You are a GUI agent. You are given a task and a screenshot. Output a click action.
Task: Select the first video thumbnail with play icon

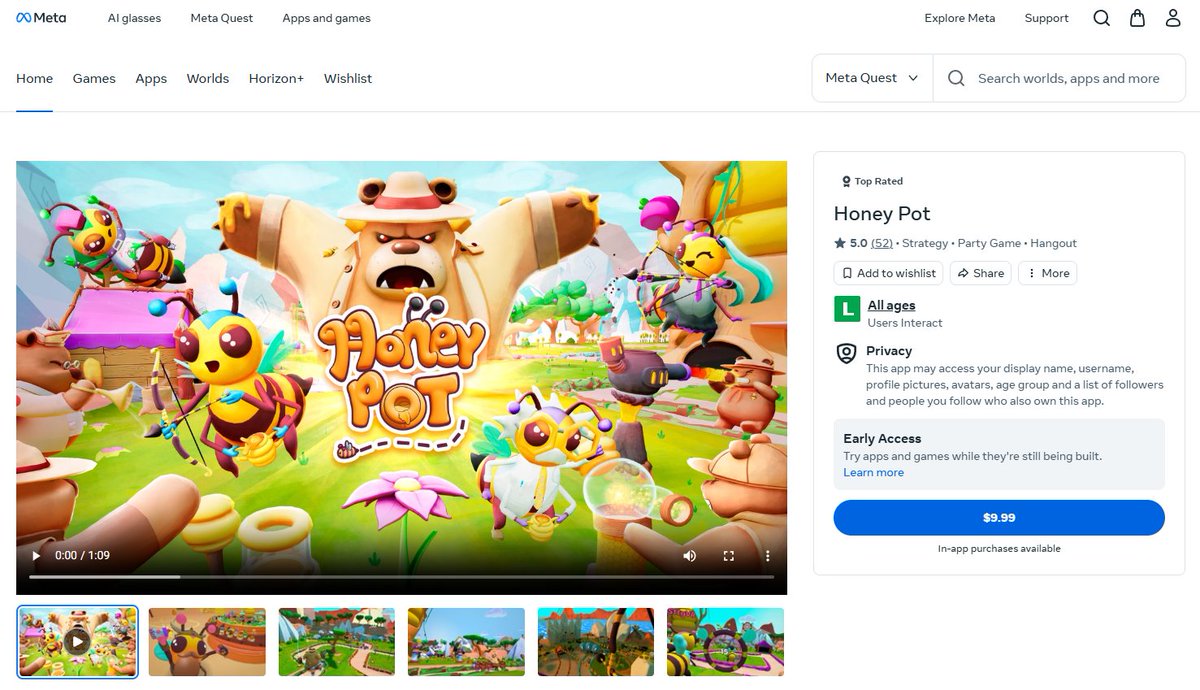tap(77, 642)
